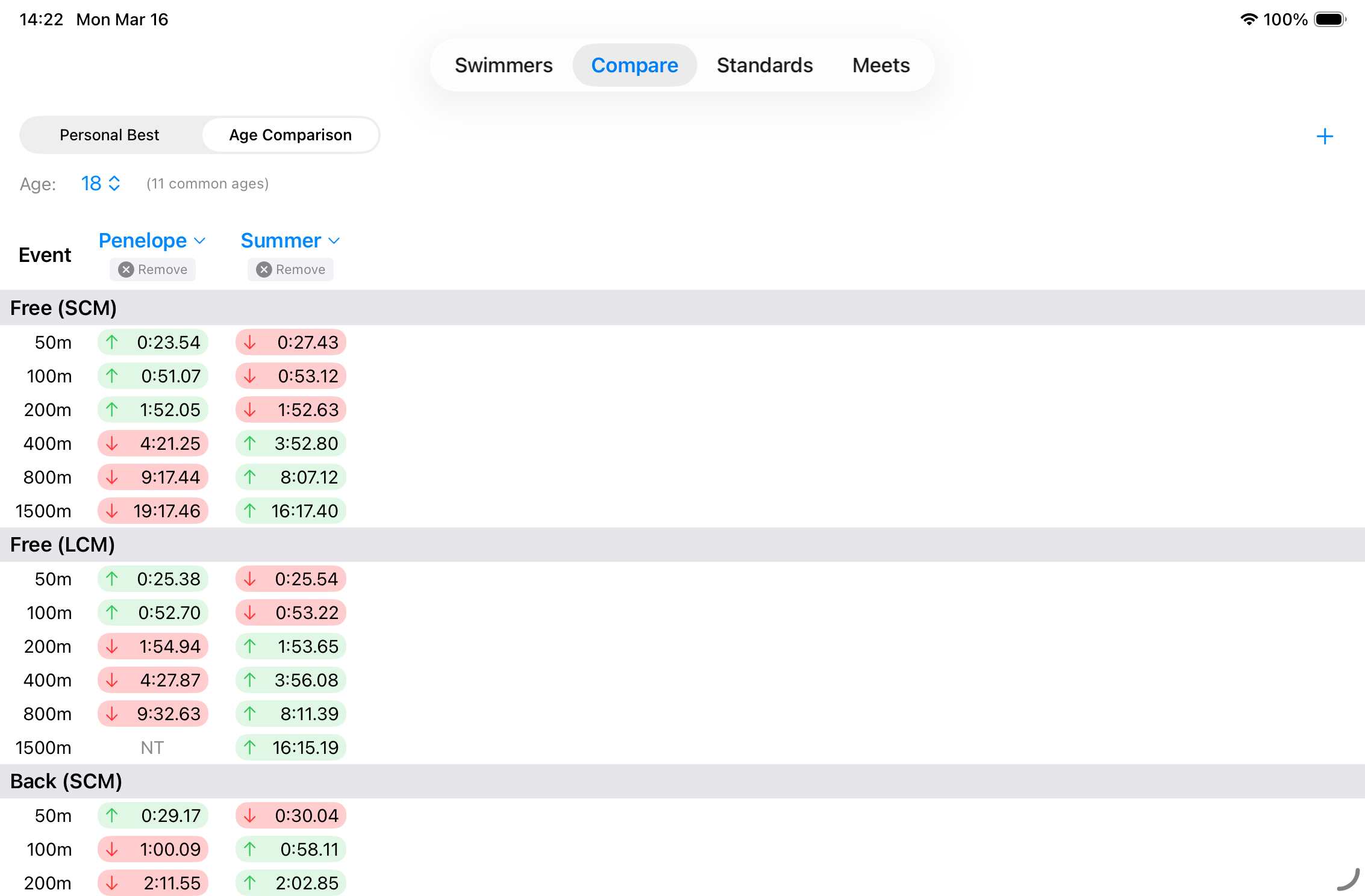Select the Age Comparison segment

click(x=290, y=135)
